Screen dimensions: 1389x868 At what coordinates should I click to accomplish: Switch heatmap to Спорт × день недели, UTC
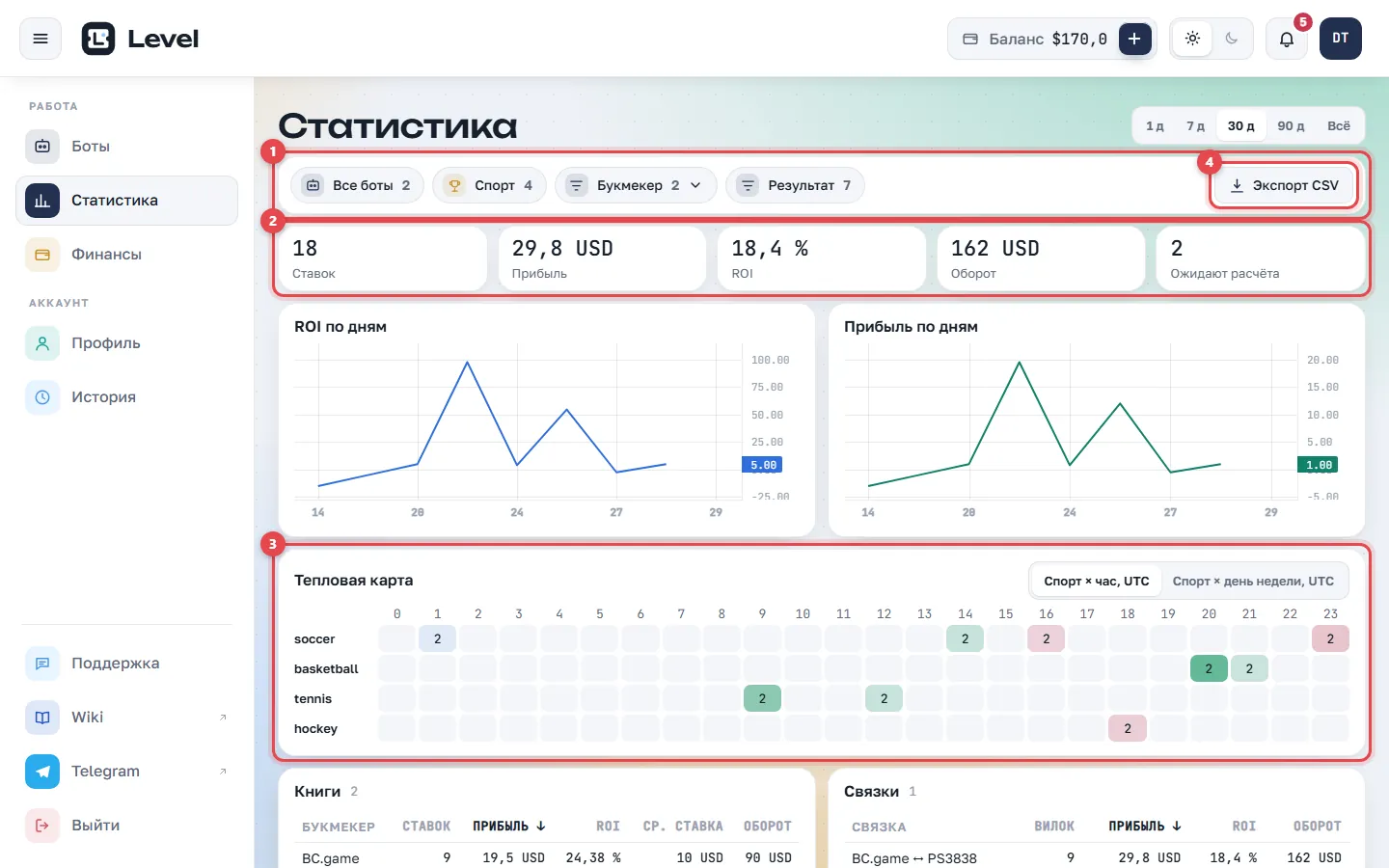(1253, 581)
